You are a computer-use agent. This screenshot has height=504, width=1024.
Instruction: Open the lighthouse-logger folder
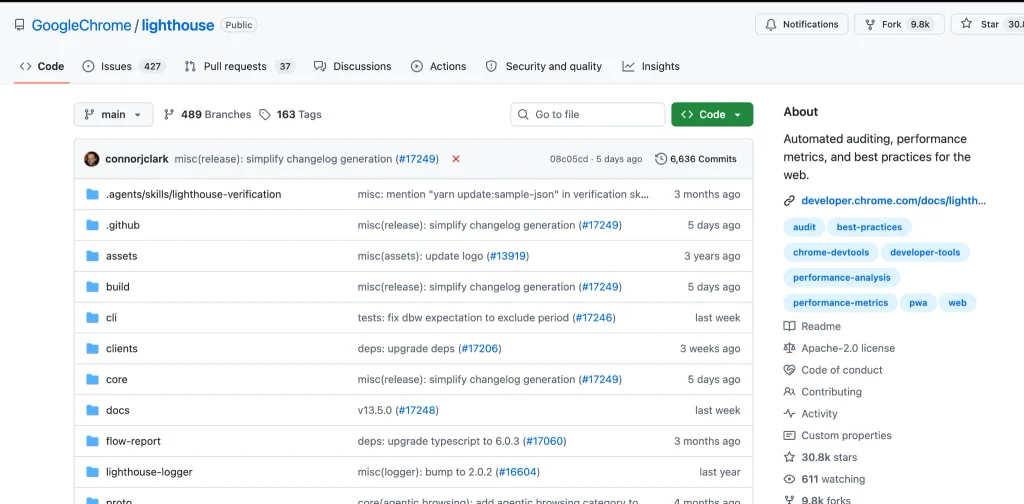(149, 471)
